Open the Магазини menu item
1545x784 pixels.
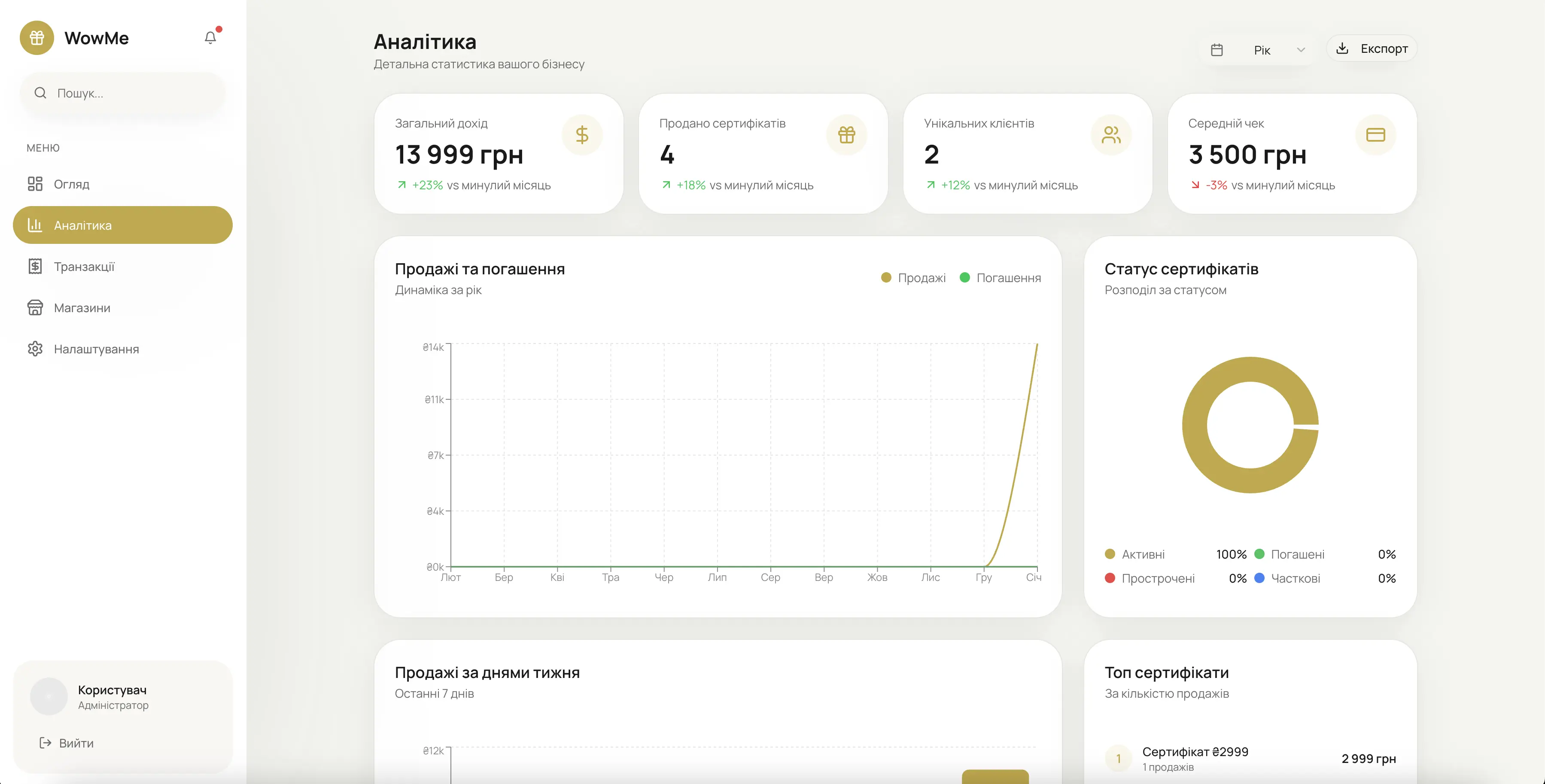tap(82, 307)
